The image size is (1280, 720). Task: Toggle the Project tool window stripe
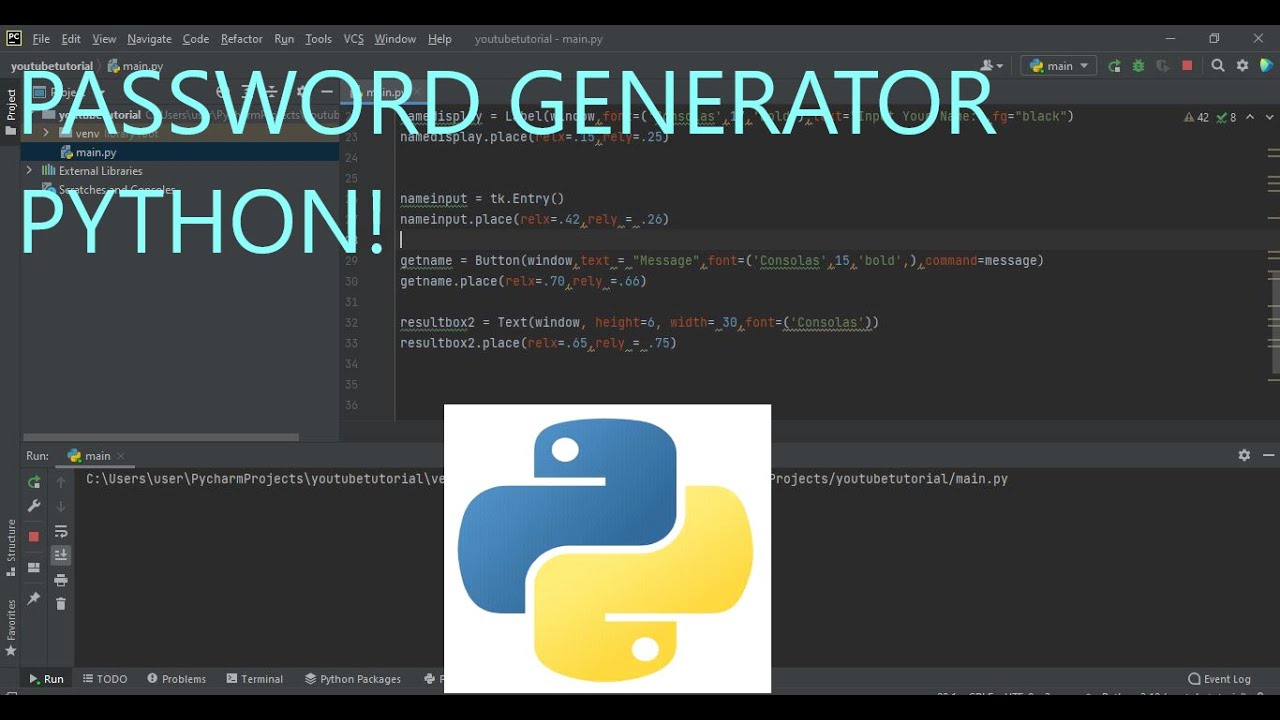point(11,111)
